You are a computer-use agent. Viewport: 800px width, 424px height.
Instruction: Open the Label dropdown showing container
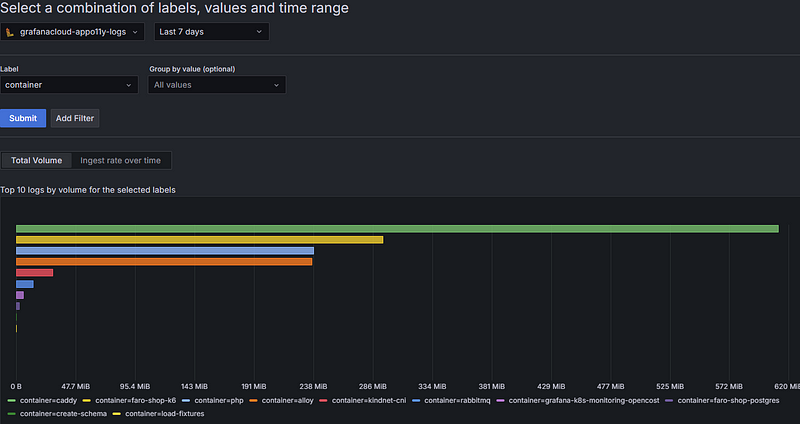(x=68, y=85)
